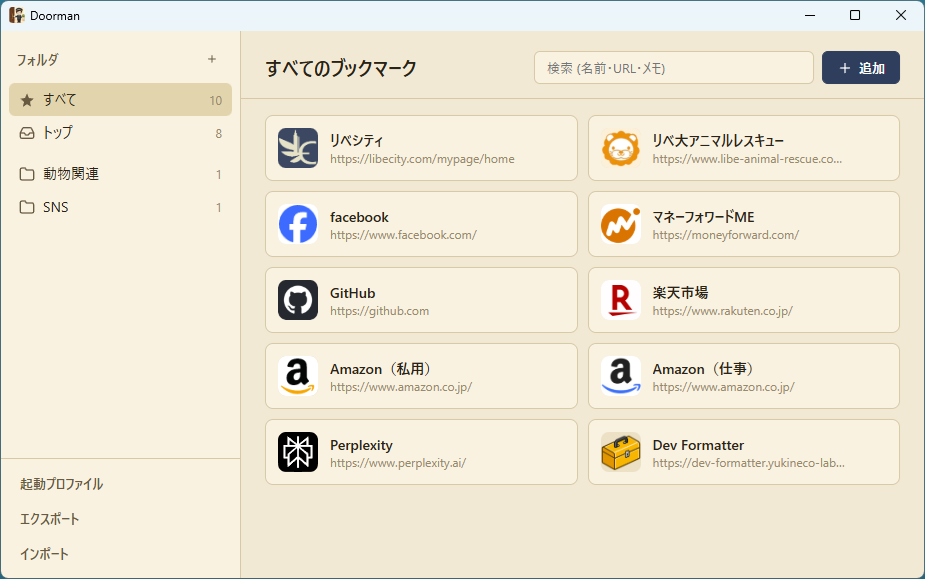Select the トップ folder in sidebar
925x579 pixels.
(120, 133)
